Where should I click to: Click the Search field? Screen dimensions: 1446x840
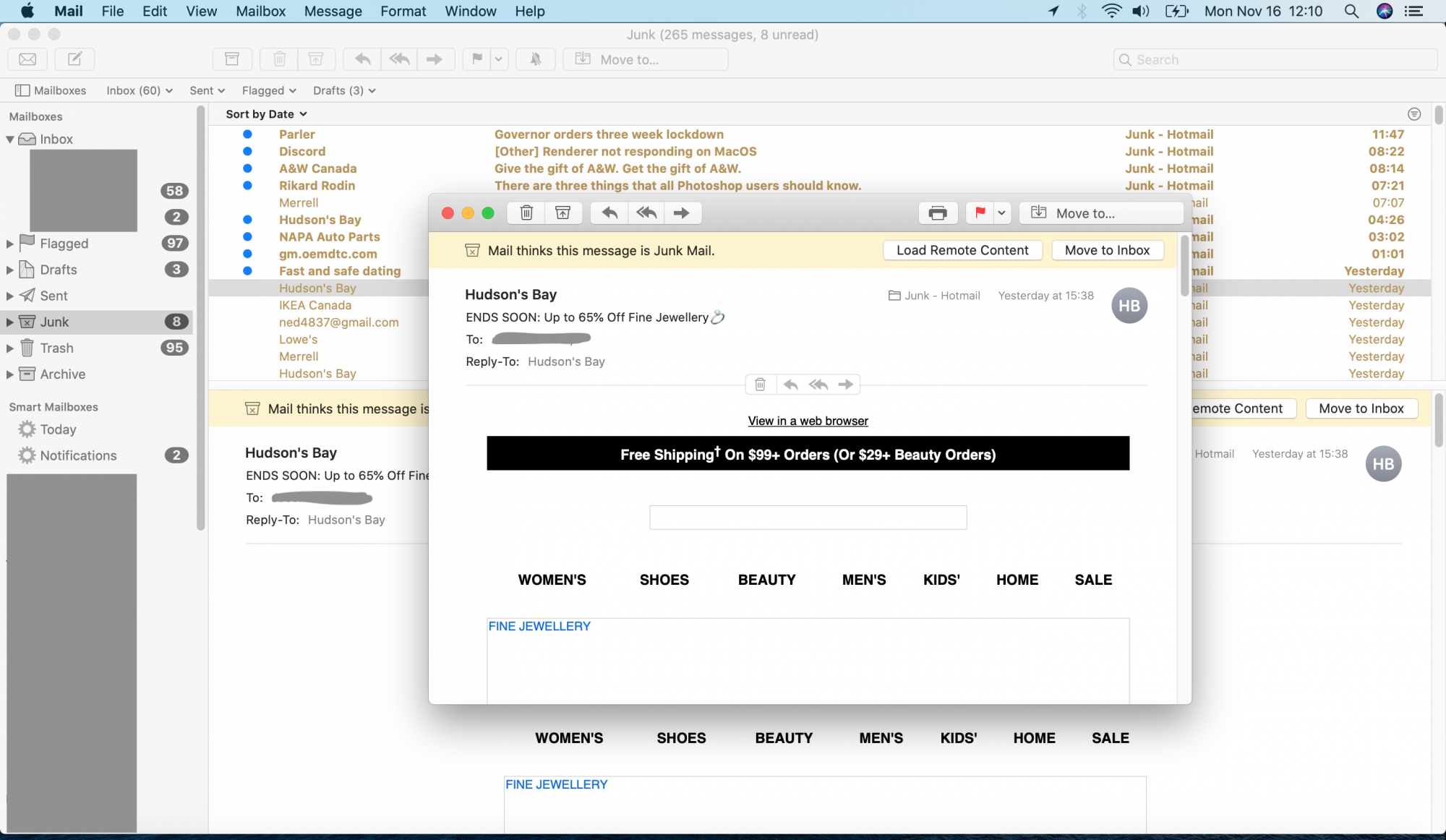coord(1275,59)
